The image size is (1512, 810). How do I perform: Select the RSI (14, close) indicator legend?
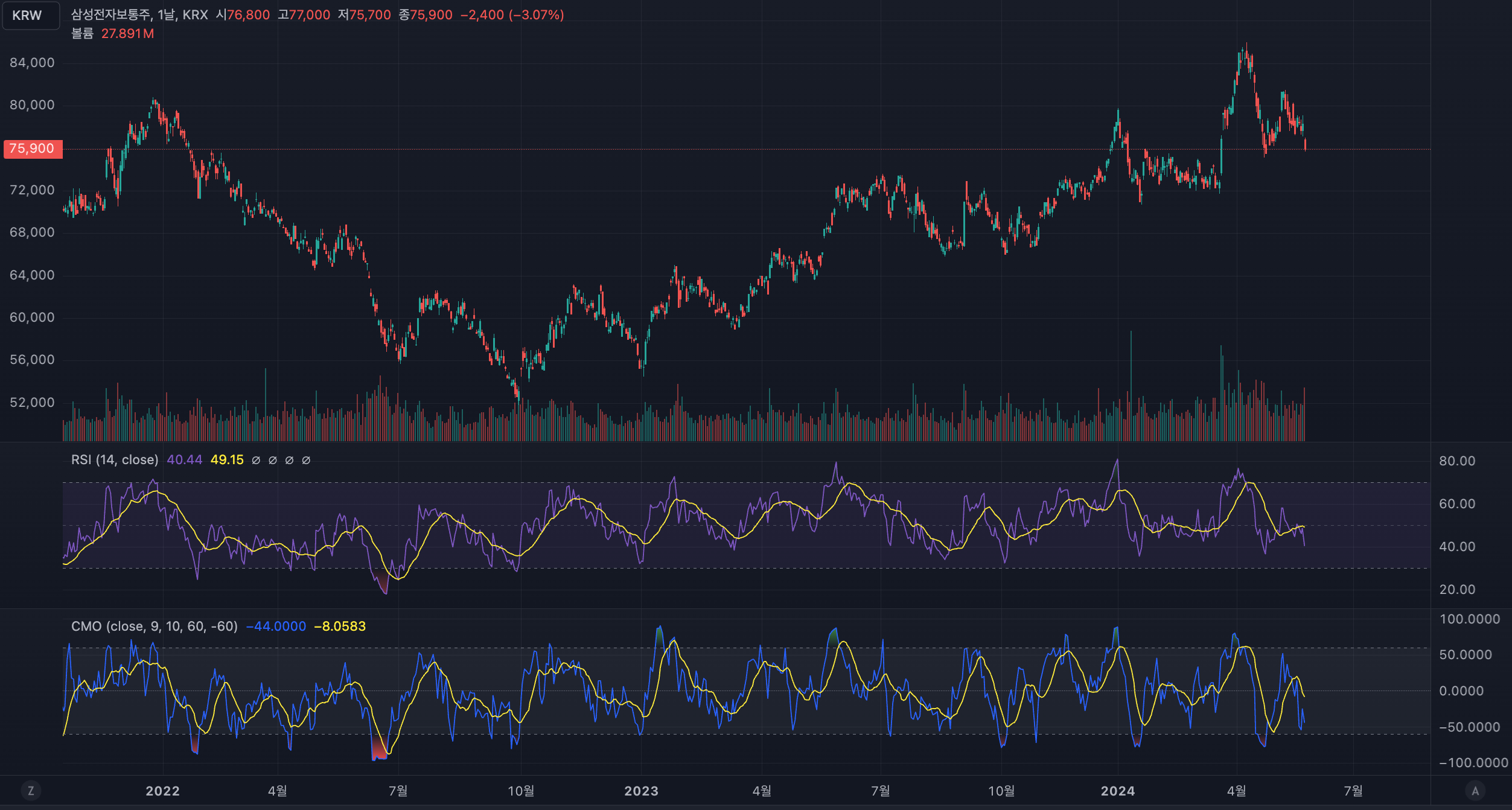(x=115, y=460)
